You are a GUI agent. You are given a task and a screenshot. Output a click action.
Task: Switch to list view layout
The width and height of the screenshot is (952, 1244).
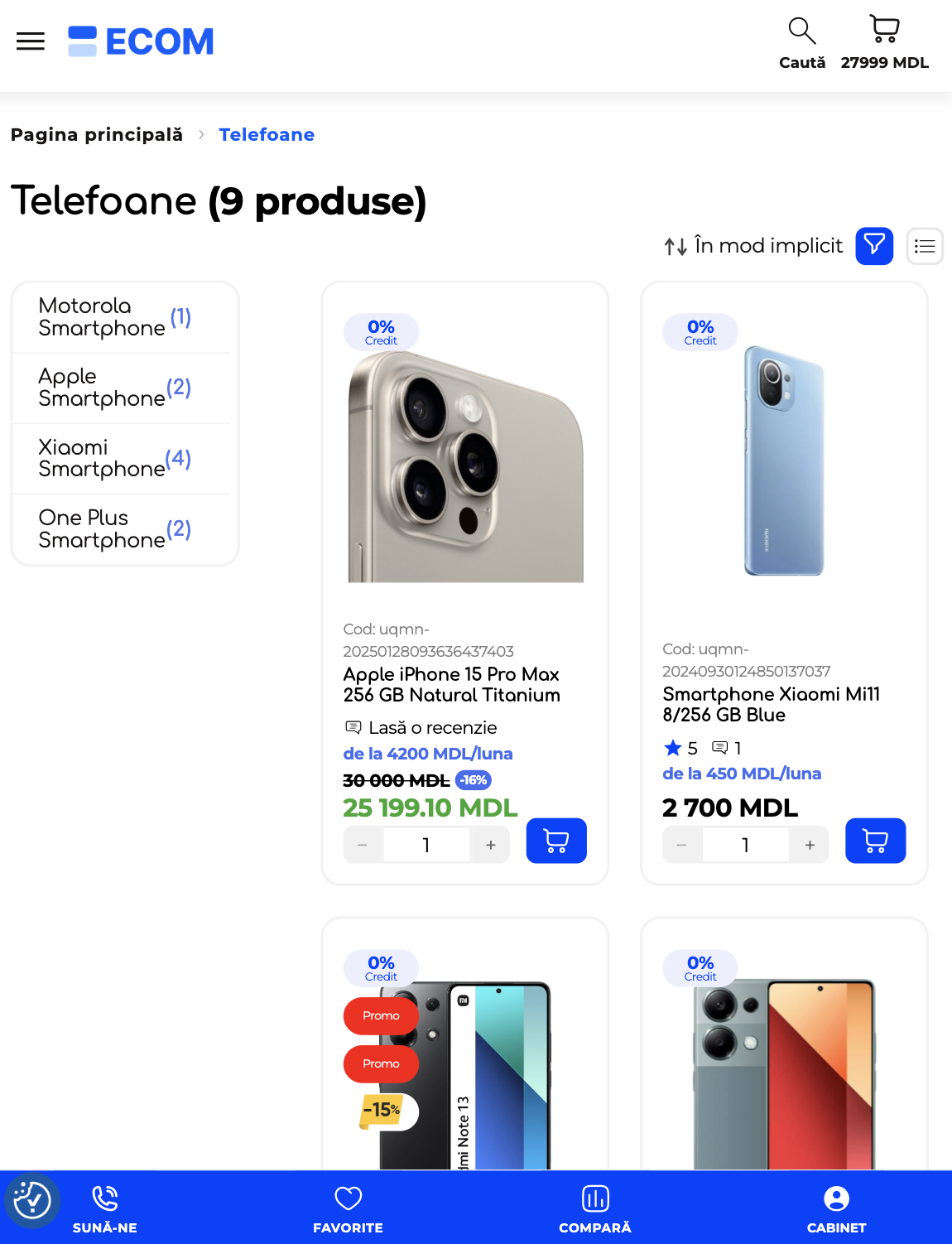click(925, 246)
